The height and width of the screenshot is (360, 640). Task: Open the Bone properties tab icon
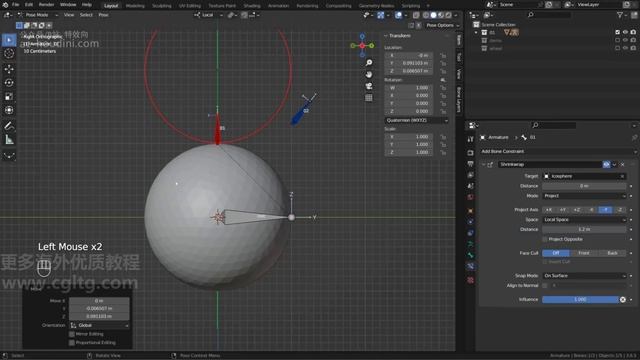click(x=470, y=255)
